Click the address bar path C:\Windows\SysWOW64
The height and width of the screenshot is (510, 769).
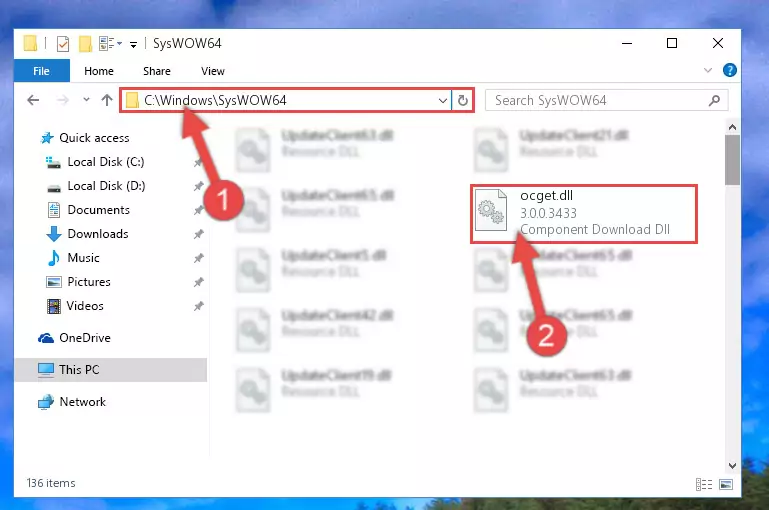click(215, 101)
